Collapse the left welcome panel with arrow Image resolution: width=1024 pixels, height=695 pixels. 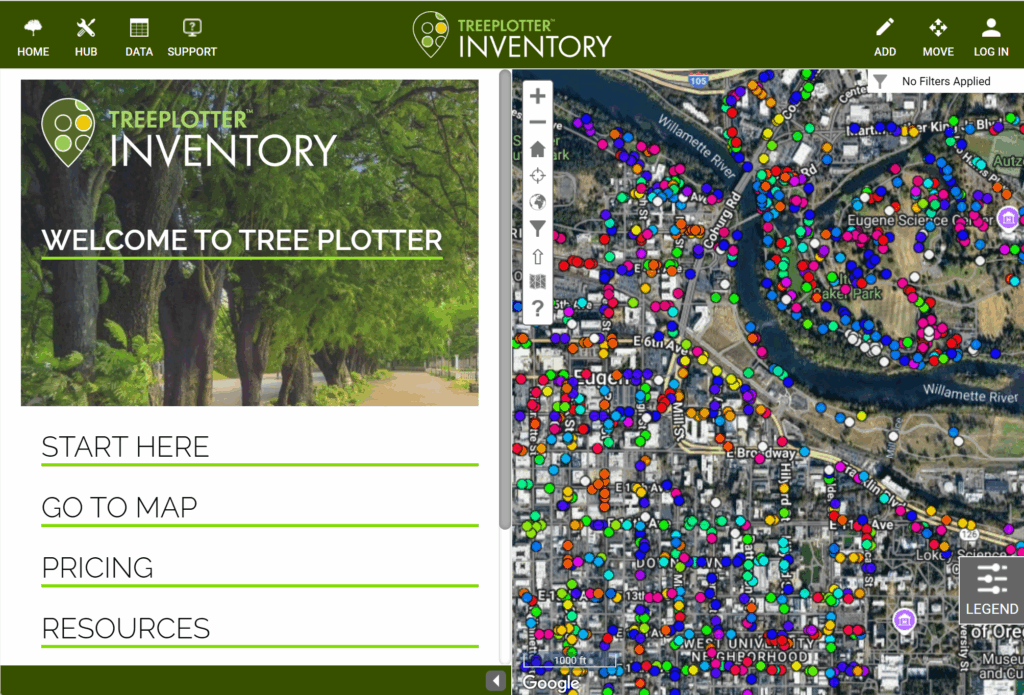point(495,681)
